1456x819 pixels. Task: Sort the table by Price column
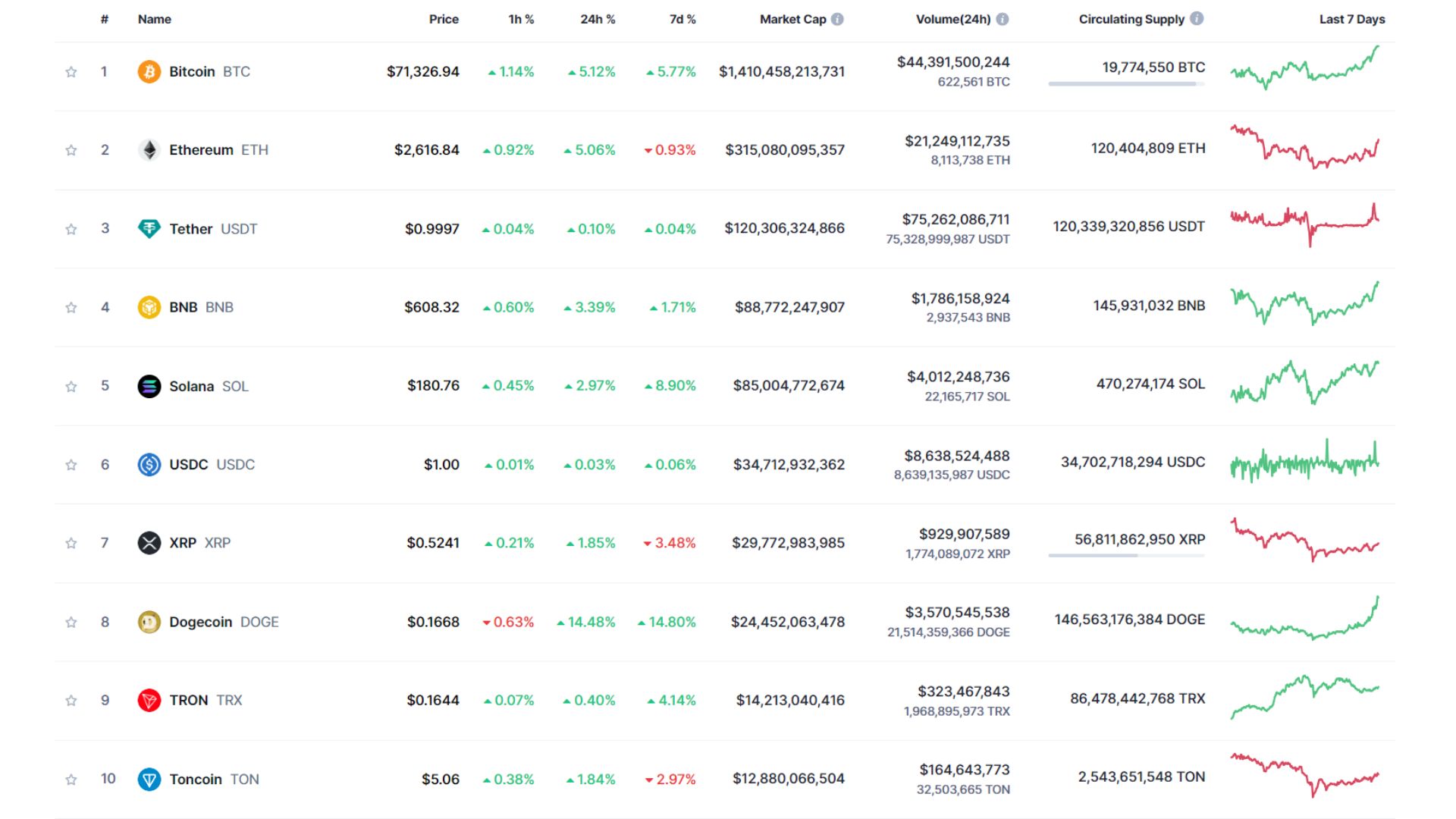pyautogui.click(x=444, y=19)
